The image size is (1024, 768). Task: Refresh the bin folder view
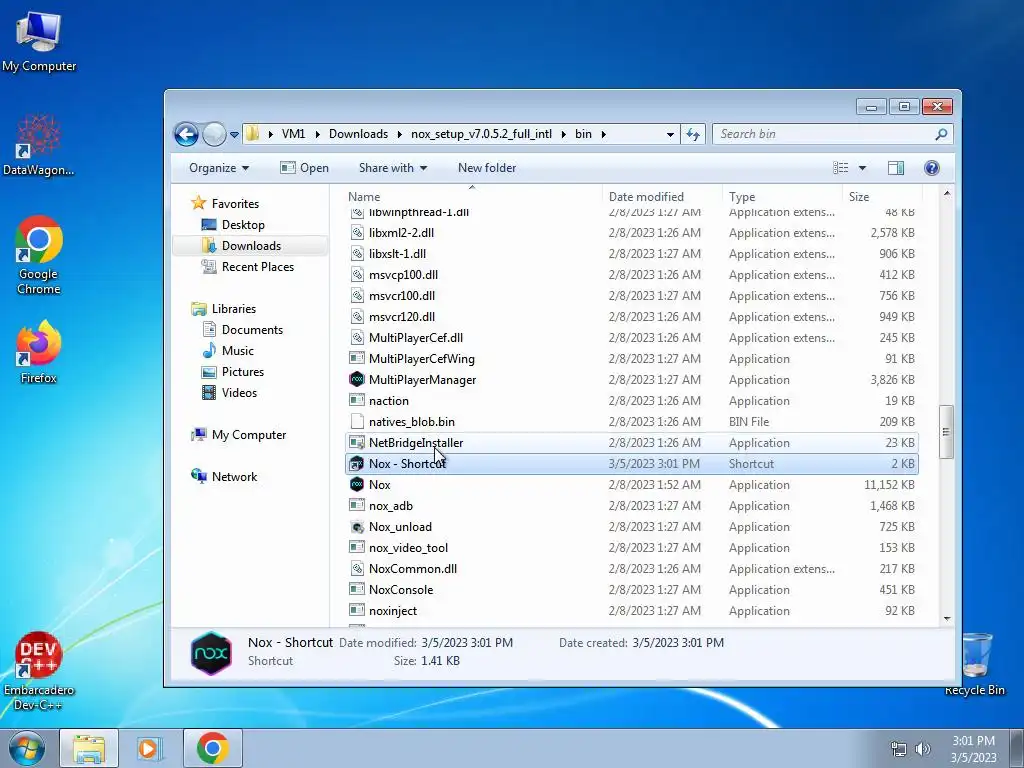(x=692, y=135)
